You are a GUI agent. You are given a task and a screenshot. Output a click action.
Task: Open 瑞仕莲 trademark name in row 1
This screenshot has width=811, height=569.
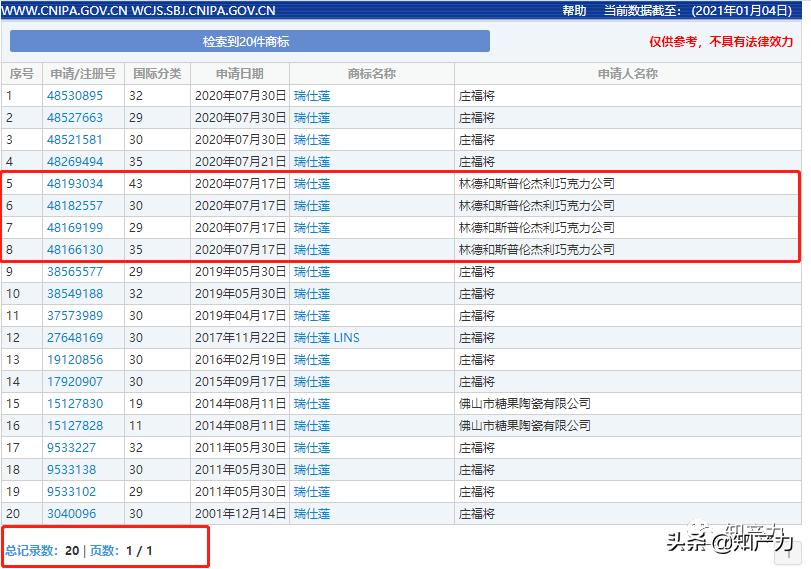[312, 96]
